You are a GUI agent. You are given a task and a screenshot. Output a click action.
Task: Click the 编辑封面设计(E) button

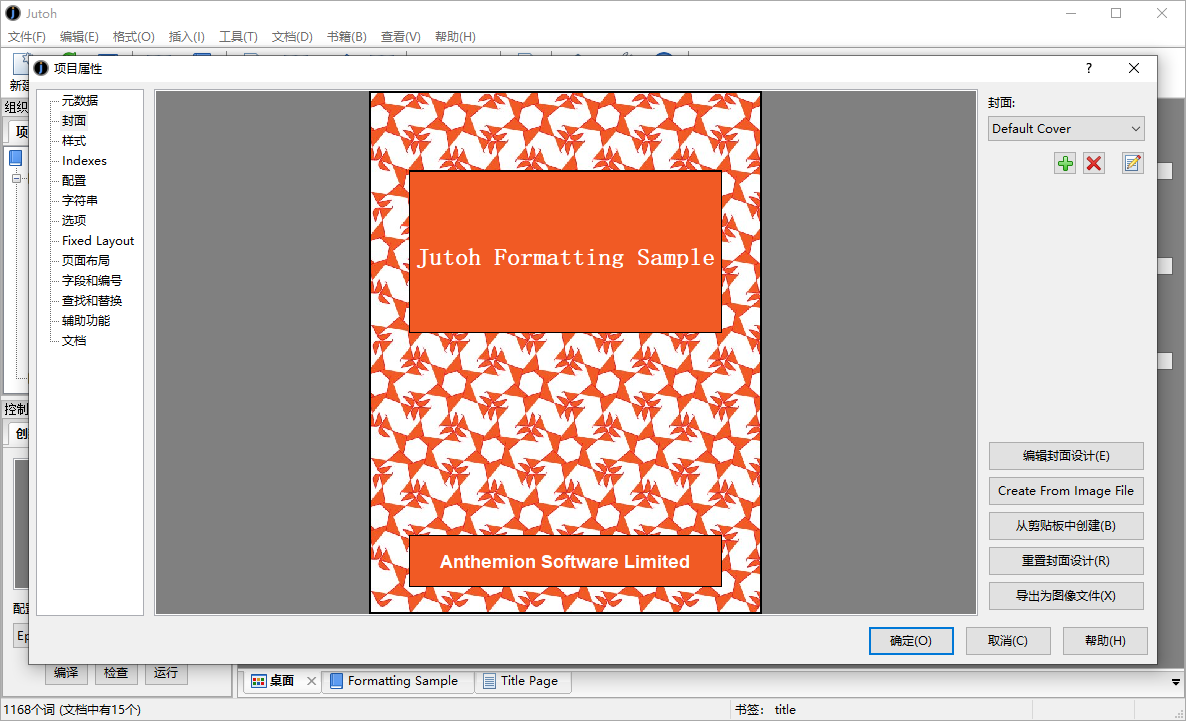pyautogui.click(x=1065, y=456)
